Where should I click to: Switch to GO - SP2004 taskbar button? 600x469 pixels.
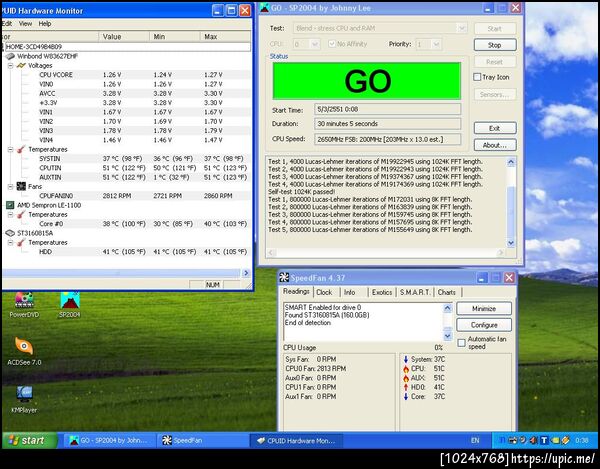[x=109, y=441]
